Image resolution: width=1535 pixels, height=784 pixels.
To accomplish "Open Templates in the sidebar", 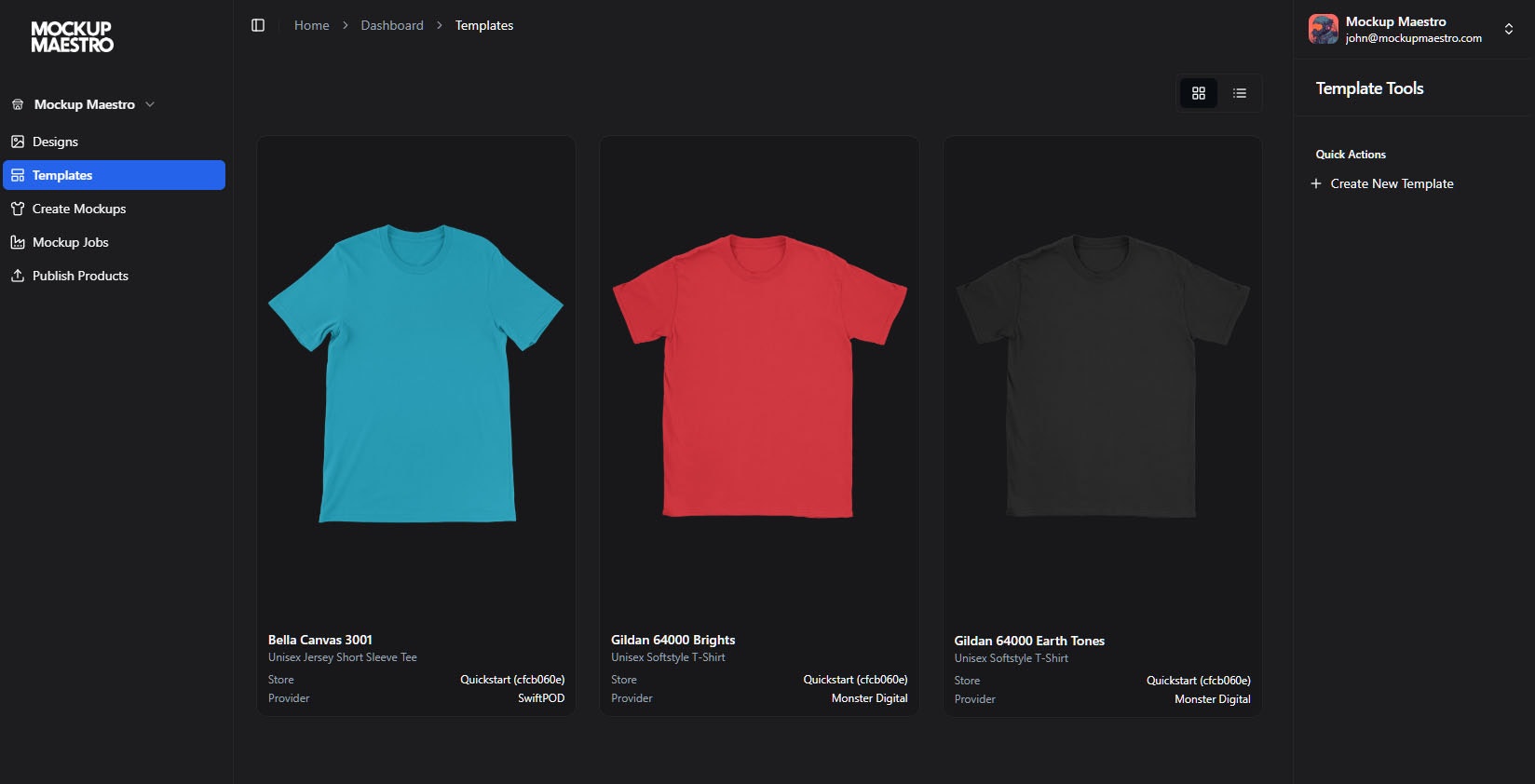I will point(115,175).
